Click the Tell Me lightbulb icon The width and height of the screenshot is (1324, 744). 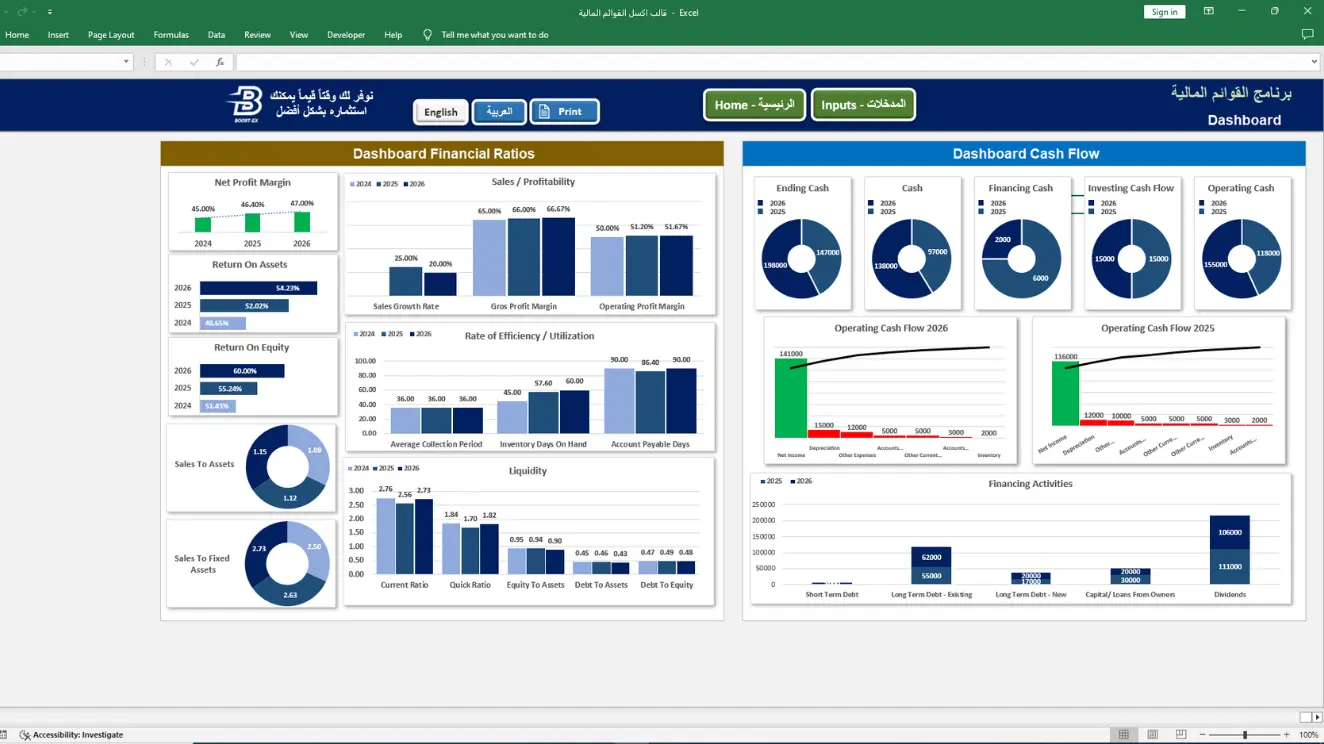coord(428,34)
